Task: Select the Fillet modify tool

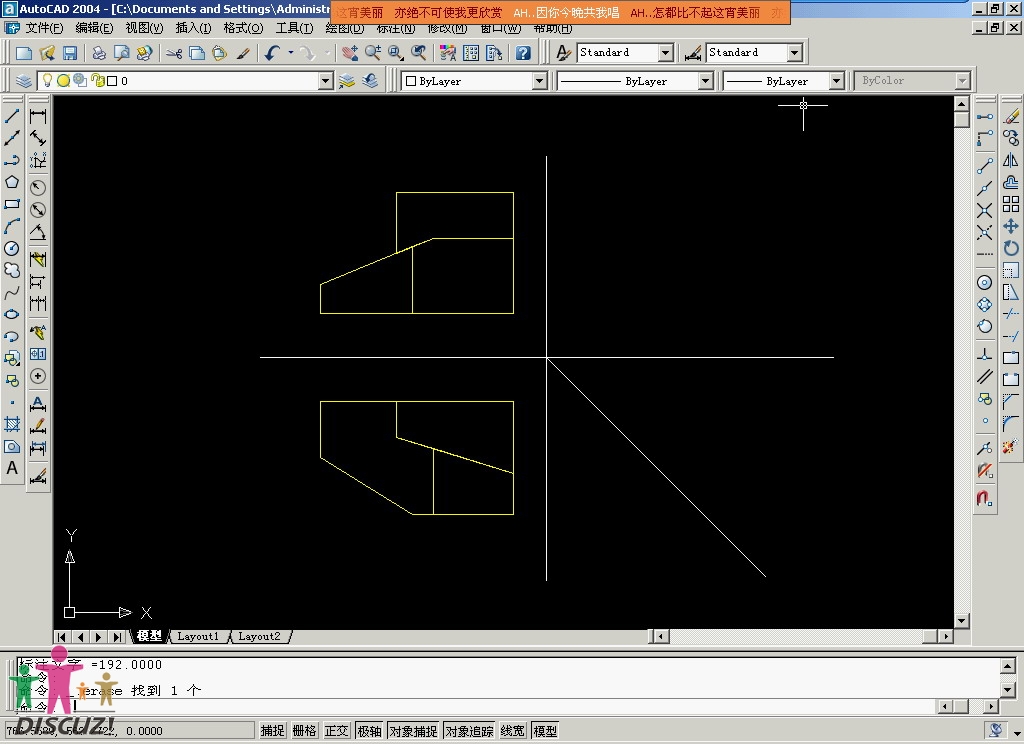Action: [1011, 425]
